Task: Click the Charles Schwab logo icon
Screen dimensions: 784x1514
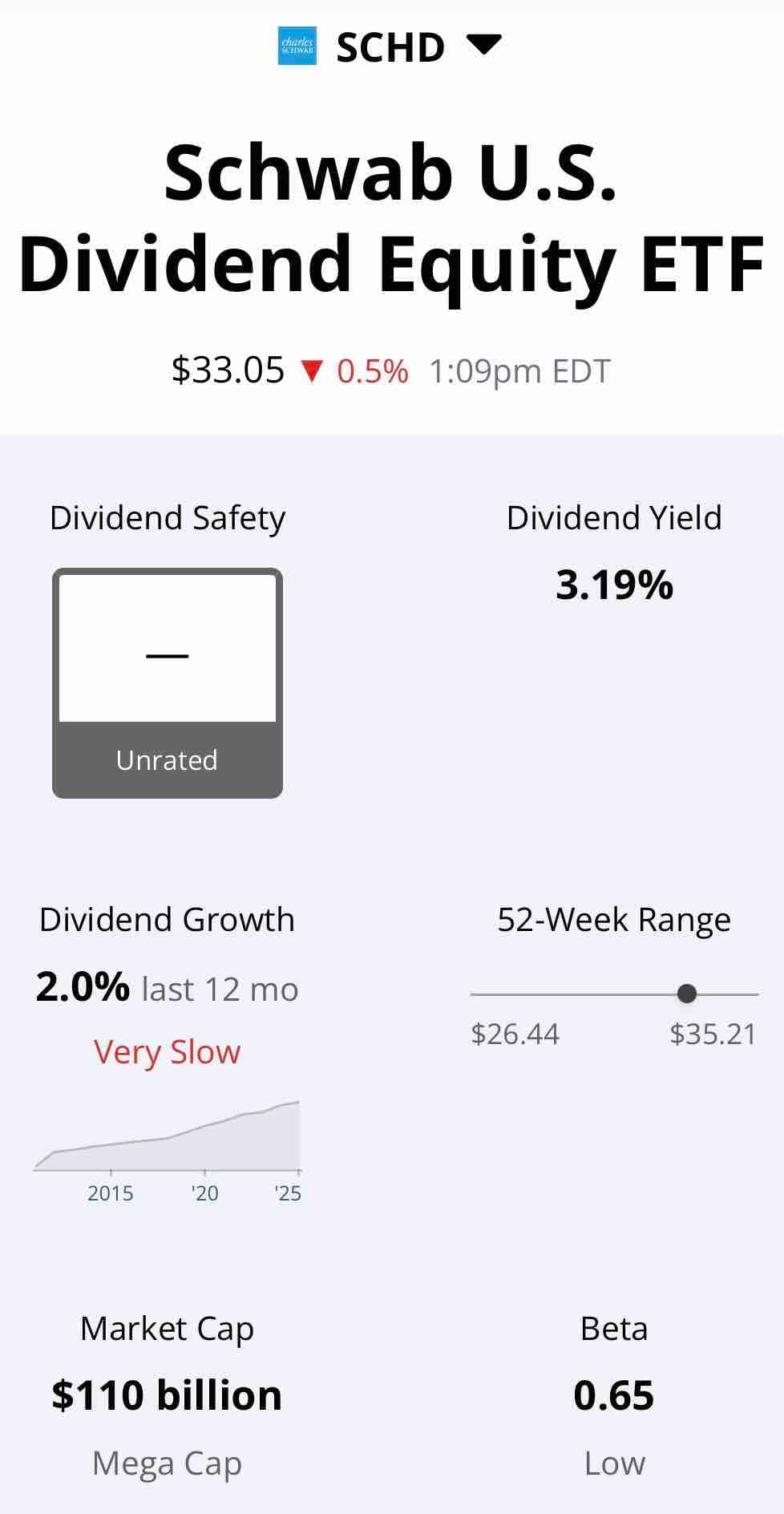Action: (297, 47)
